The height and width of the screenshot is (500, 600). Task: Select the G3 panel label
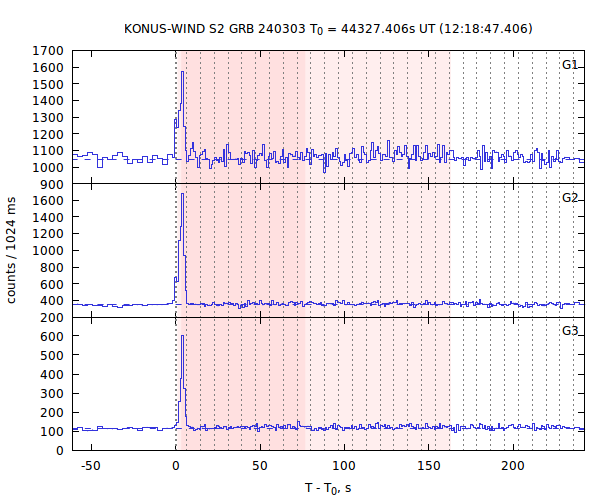570,331
